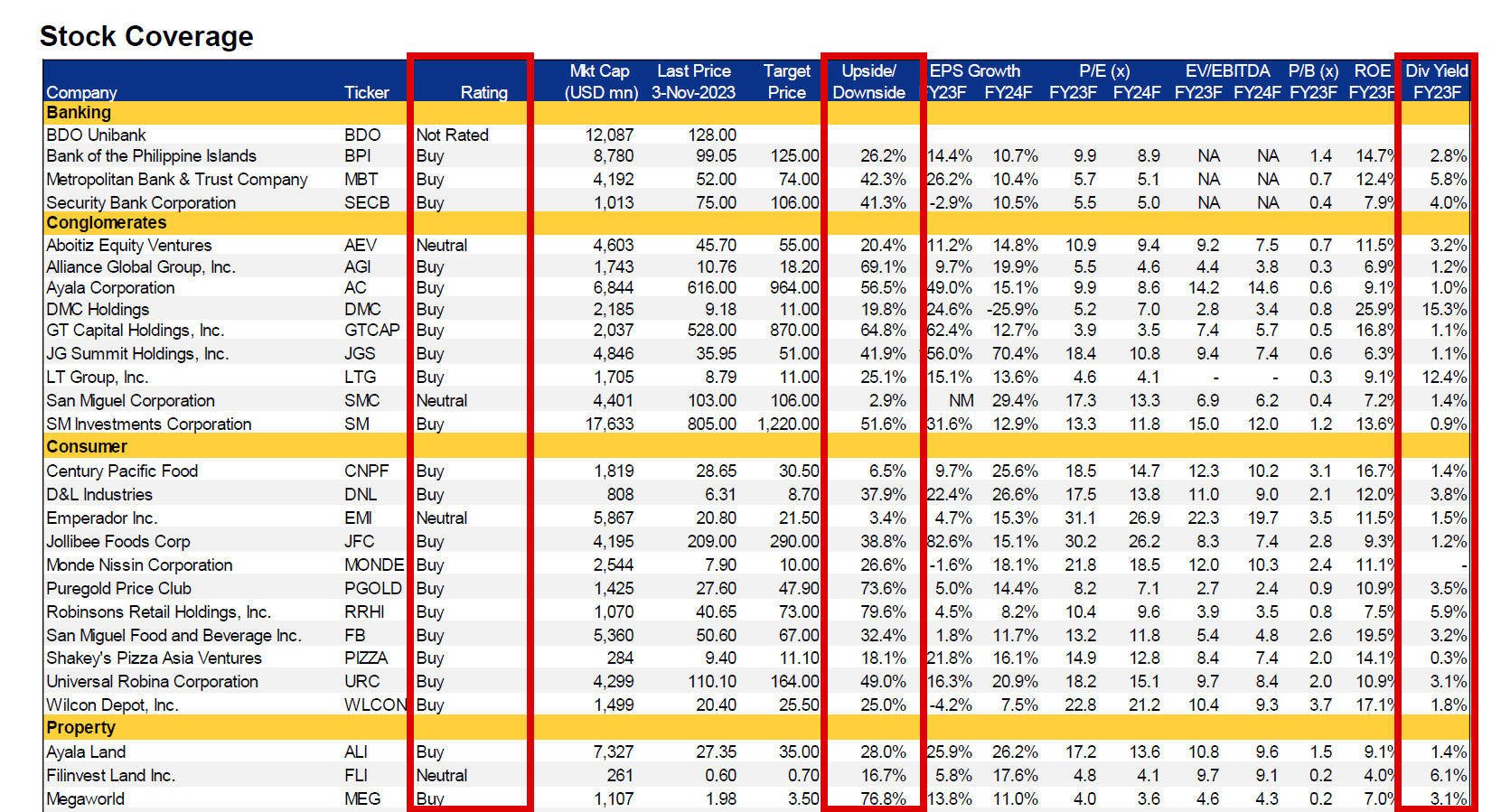
Task: Click BDO Unibank's 12,087 market cap
Action: 609,135
